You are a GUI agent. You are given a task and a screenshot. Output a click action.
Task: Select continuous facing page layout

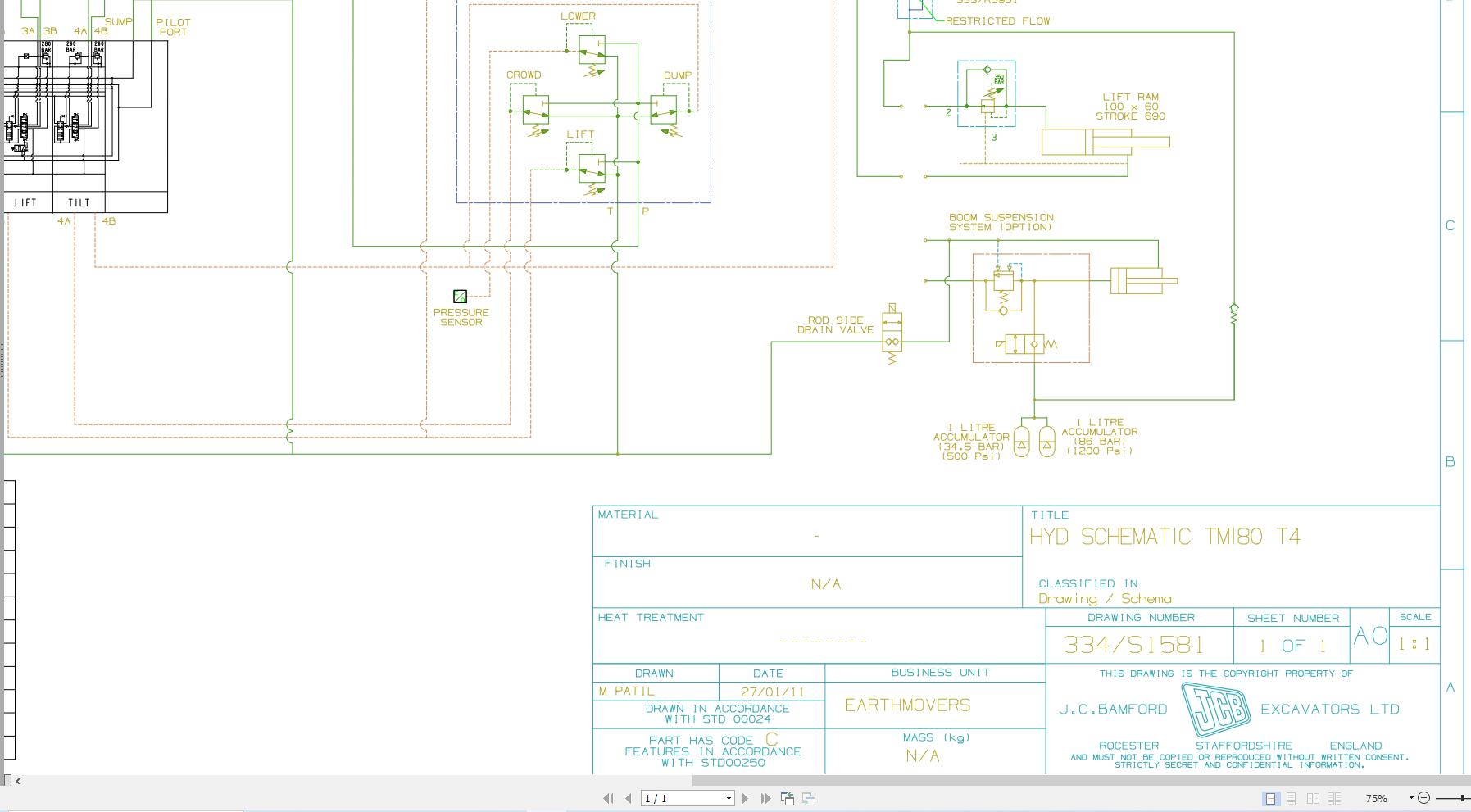point(1335,798)
